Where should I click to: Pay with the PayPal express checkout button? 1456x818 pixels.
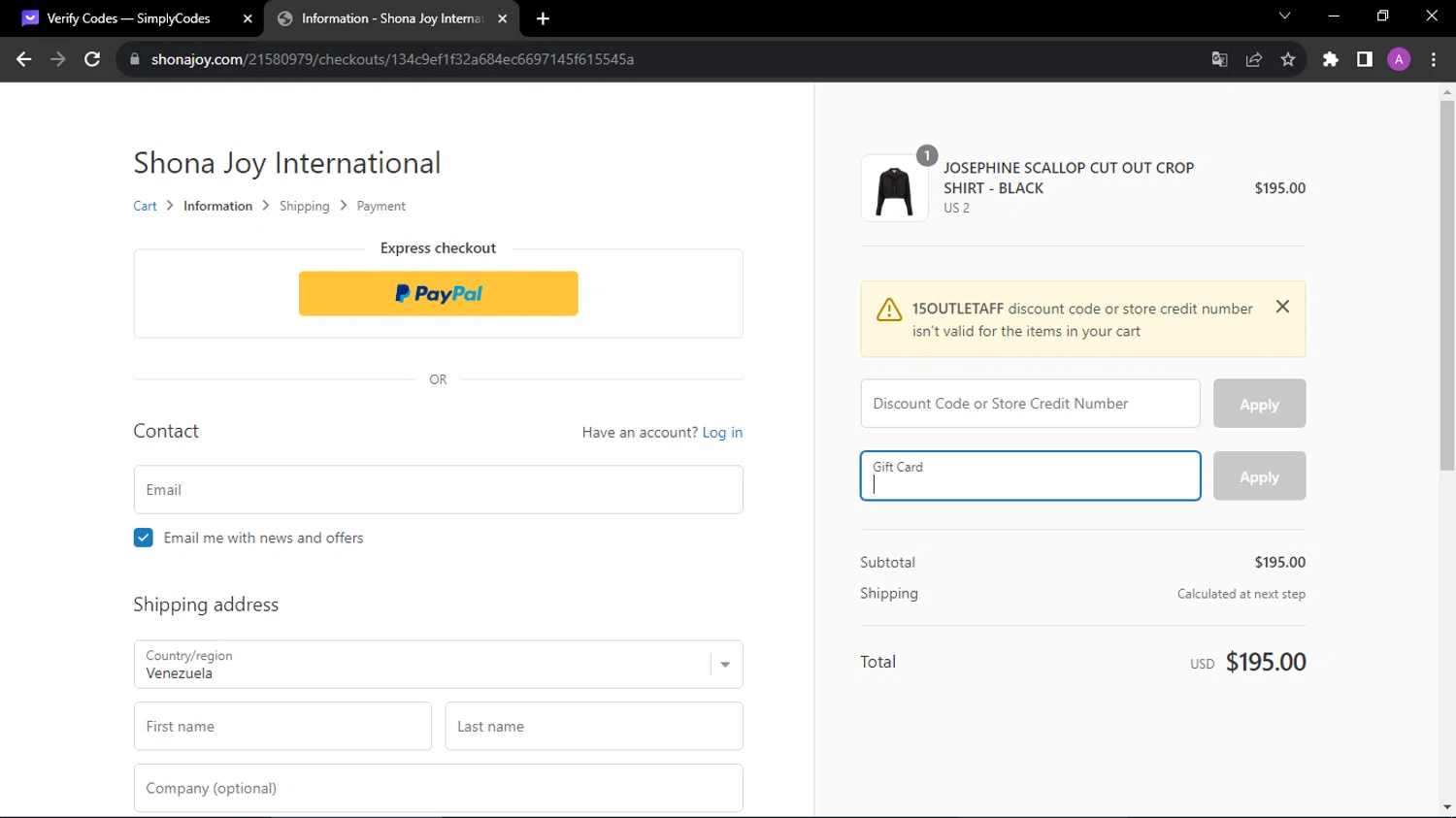coord(438,293)
